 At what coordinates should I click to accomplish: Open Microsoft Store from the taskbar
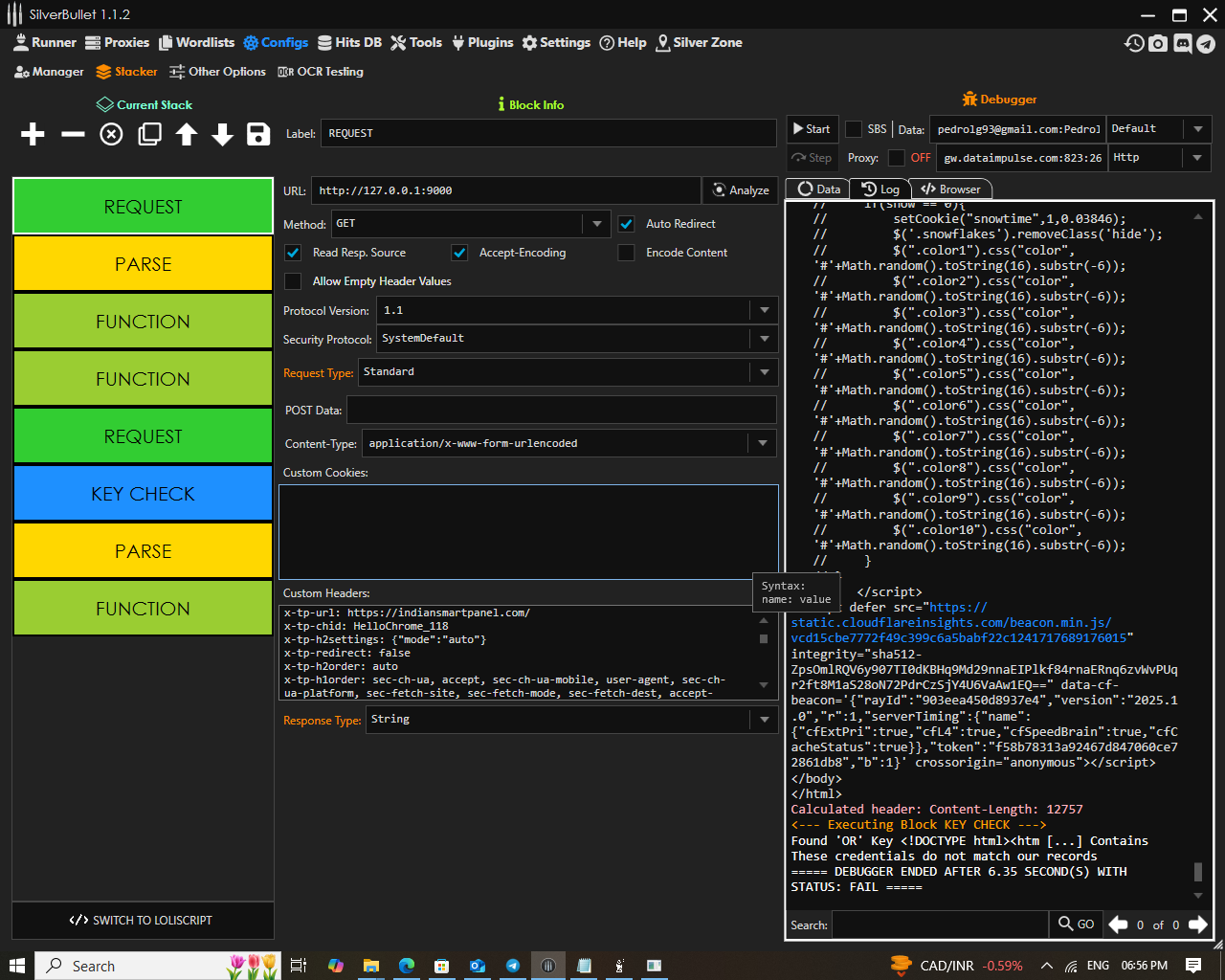click(x=441, y=966)
